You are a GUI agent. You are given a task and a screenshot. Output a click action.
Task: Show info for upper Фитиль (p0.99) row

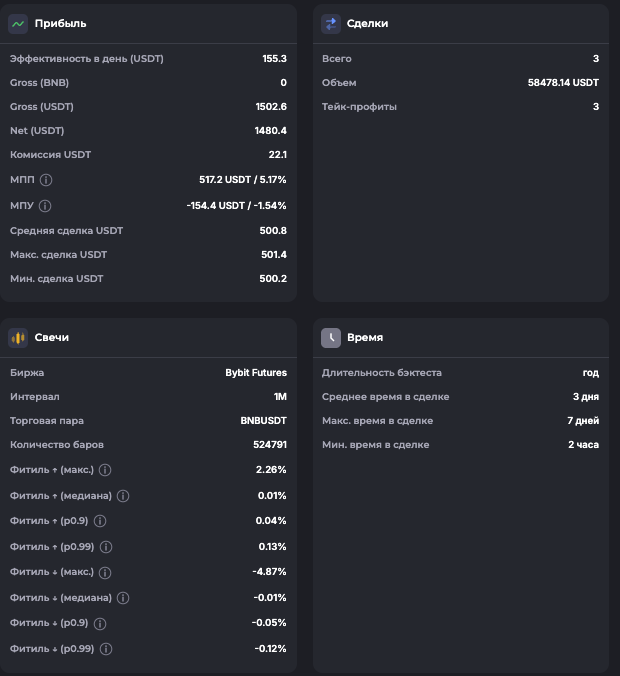coord(106,547)
